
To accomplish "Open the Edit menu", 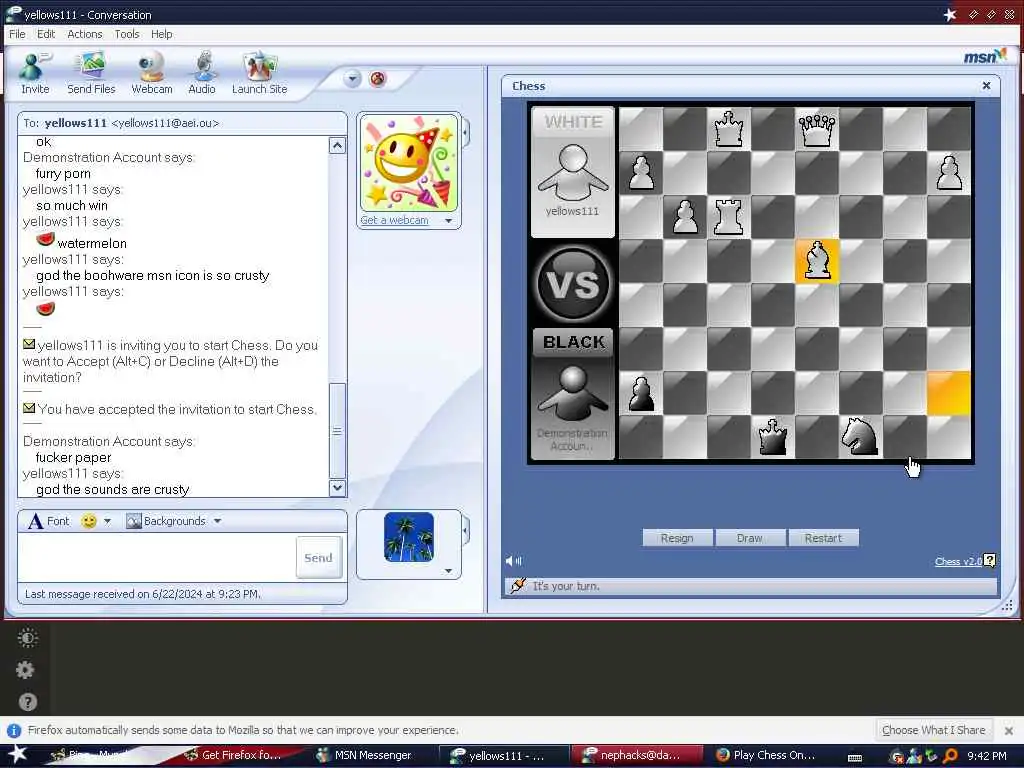I will pos(46,34).
